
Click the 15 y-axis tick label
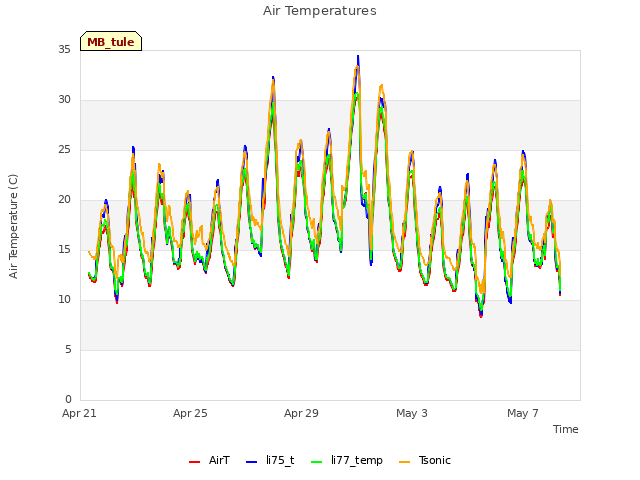pos(64,249)
